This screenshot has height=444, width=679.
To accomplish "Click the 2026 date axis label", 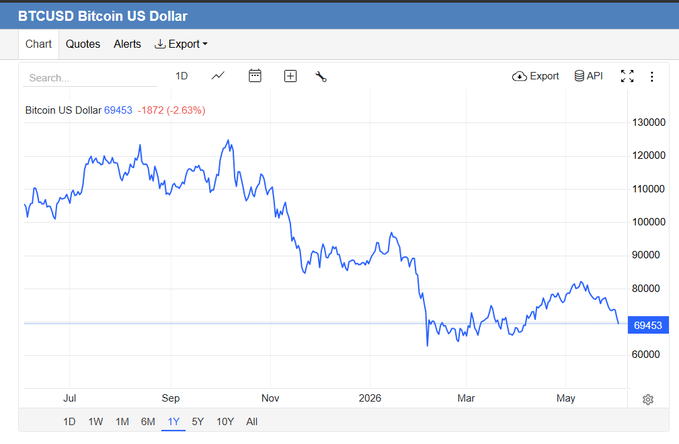I will tap(370, 399).
